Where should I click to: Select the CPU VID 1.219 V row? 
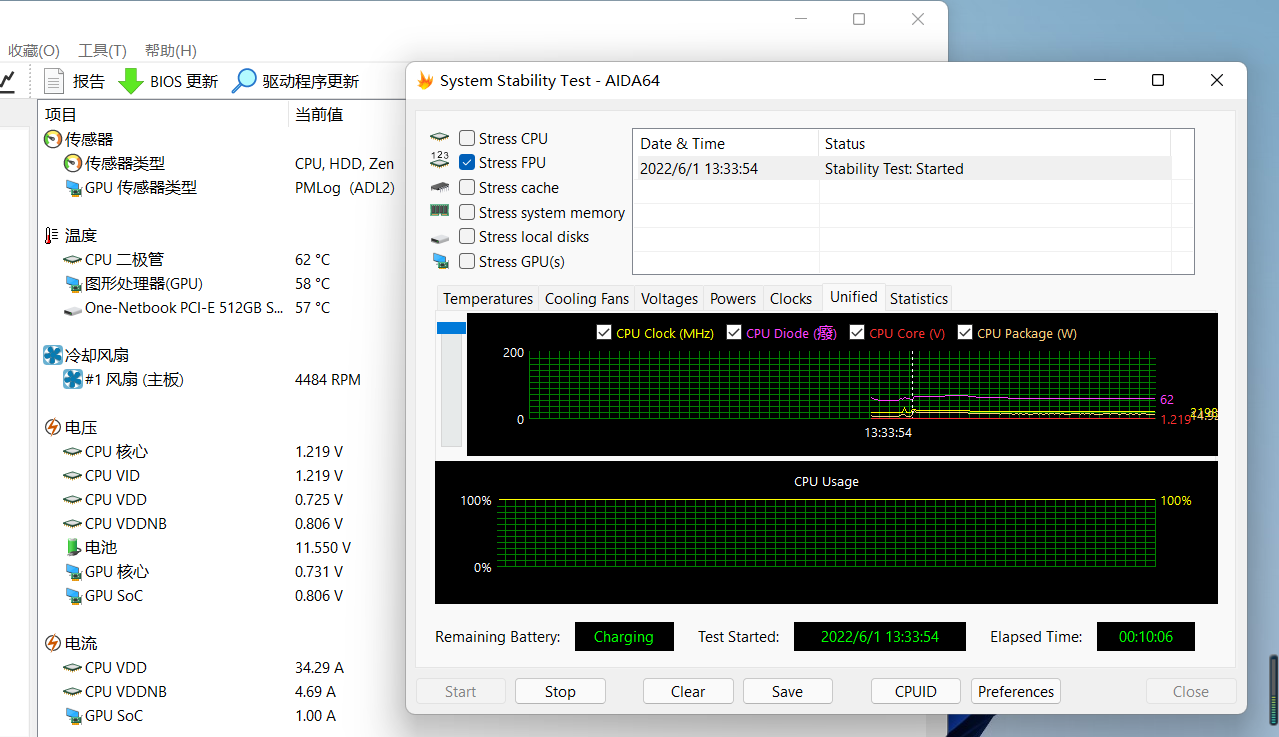221,475
